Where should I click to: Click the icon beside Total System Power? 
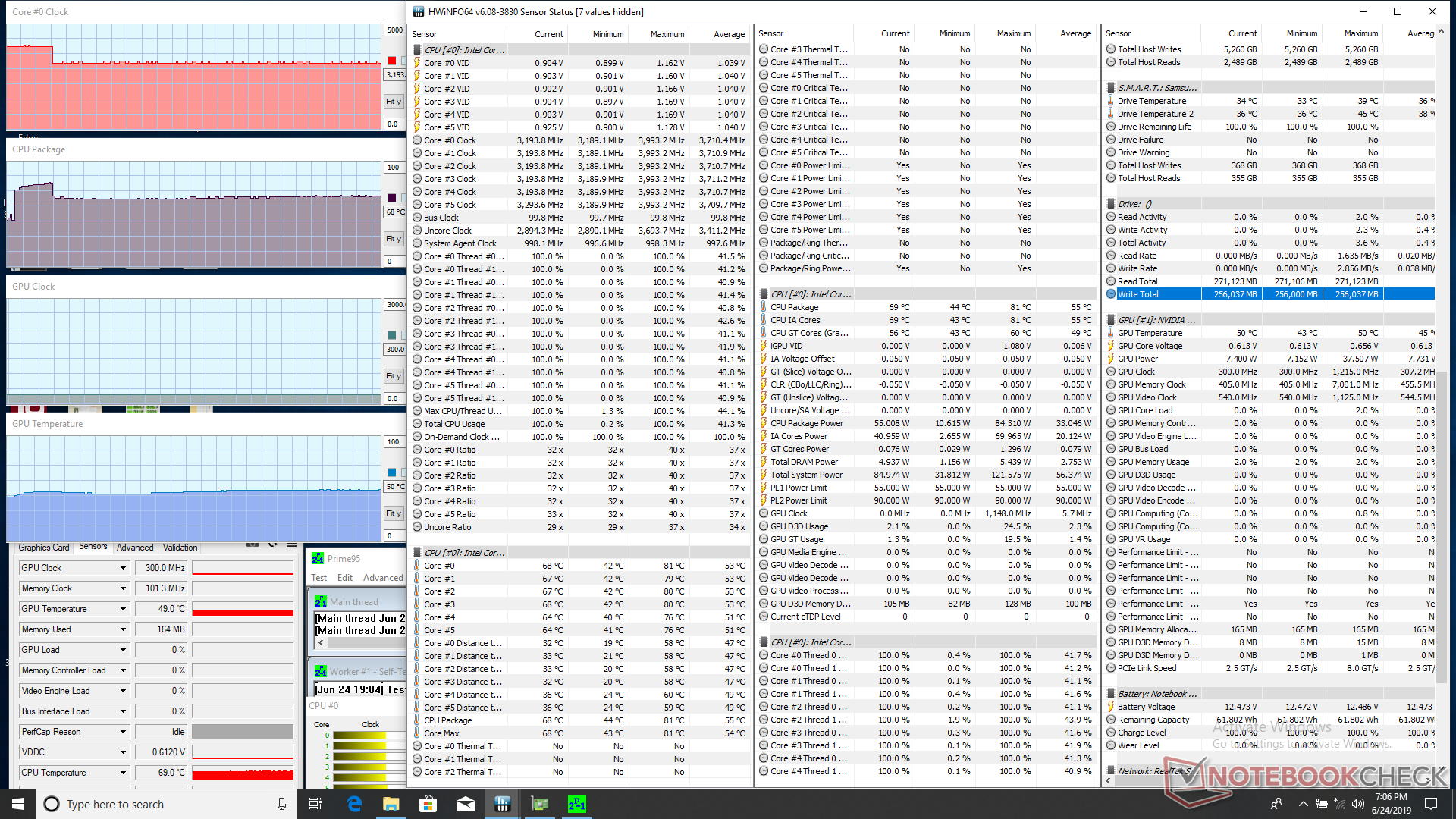764,475
